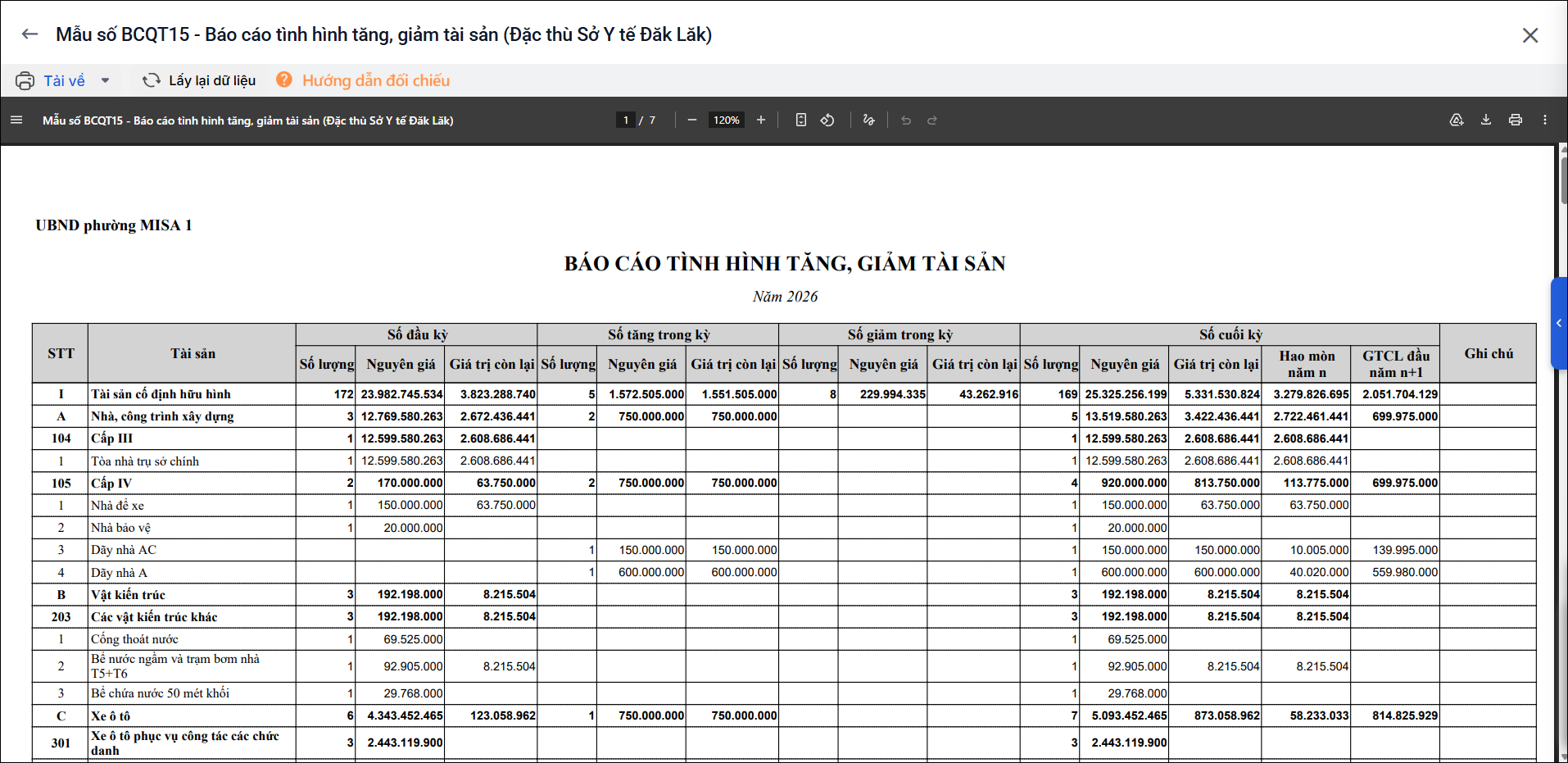Expand the blue side panel tab
This screenshot has width=1568, height=763.
pyautogui.click(x=1559, y=323)
